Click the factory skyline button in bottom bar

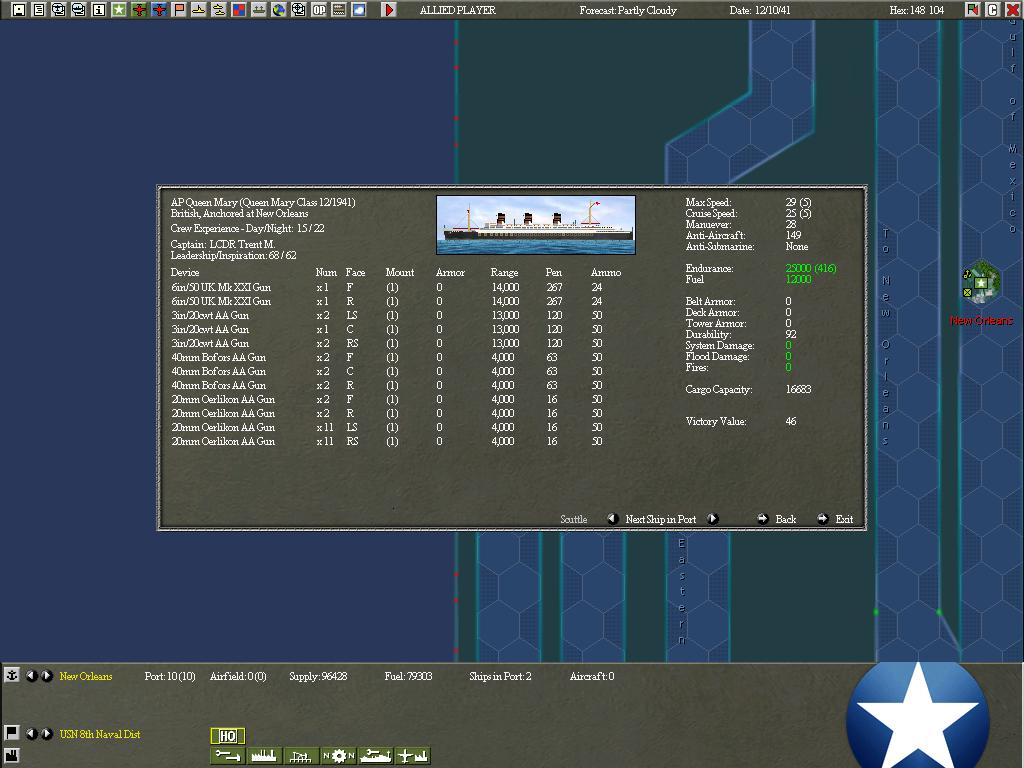pyautogui.click(x=264, y=756)
